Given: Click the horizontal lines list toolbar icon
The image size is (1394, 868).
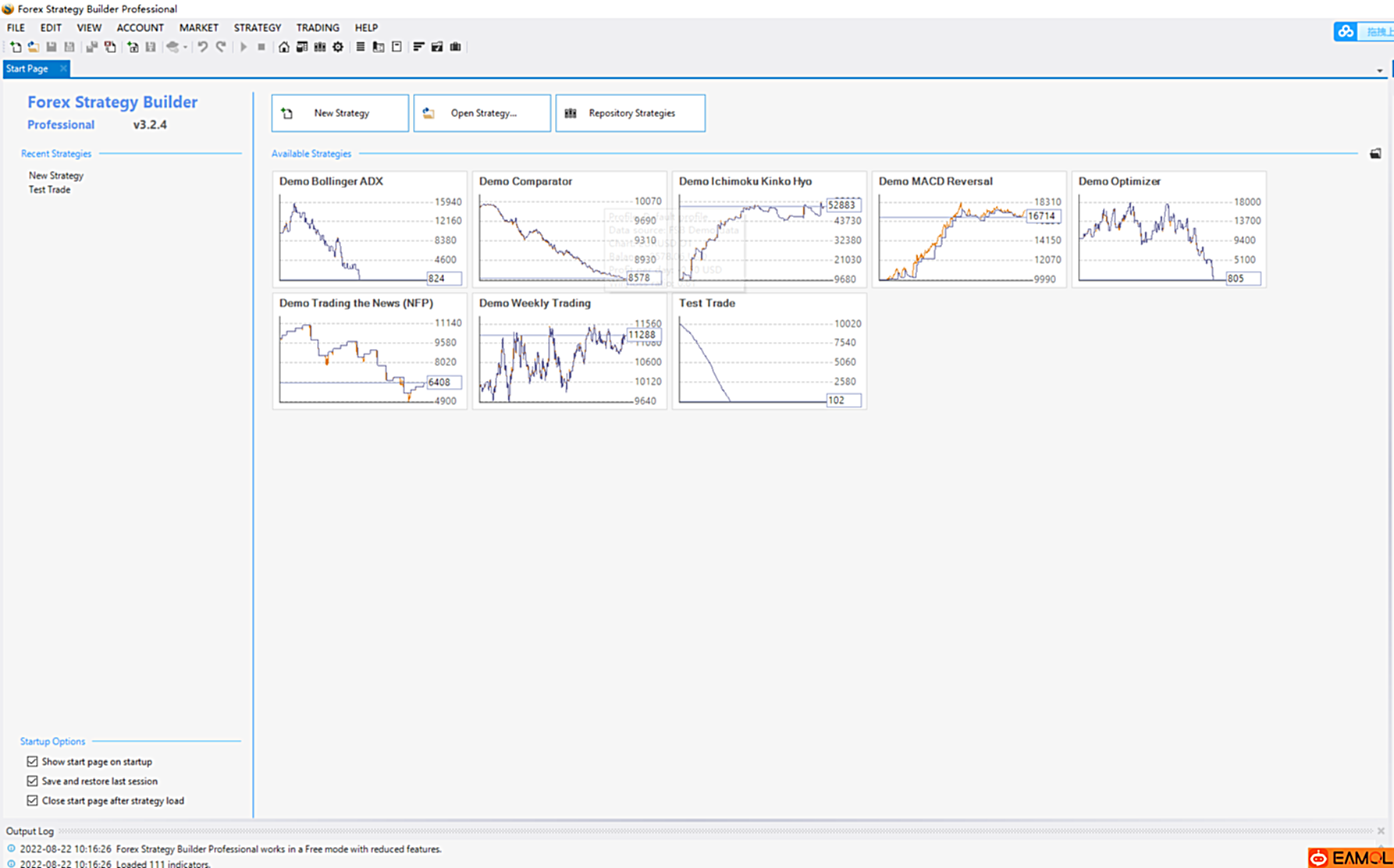Looking at the screenshot, I should click(x=360, y=47).
